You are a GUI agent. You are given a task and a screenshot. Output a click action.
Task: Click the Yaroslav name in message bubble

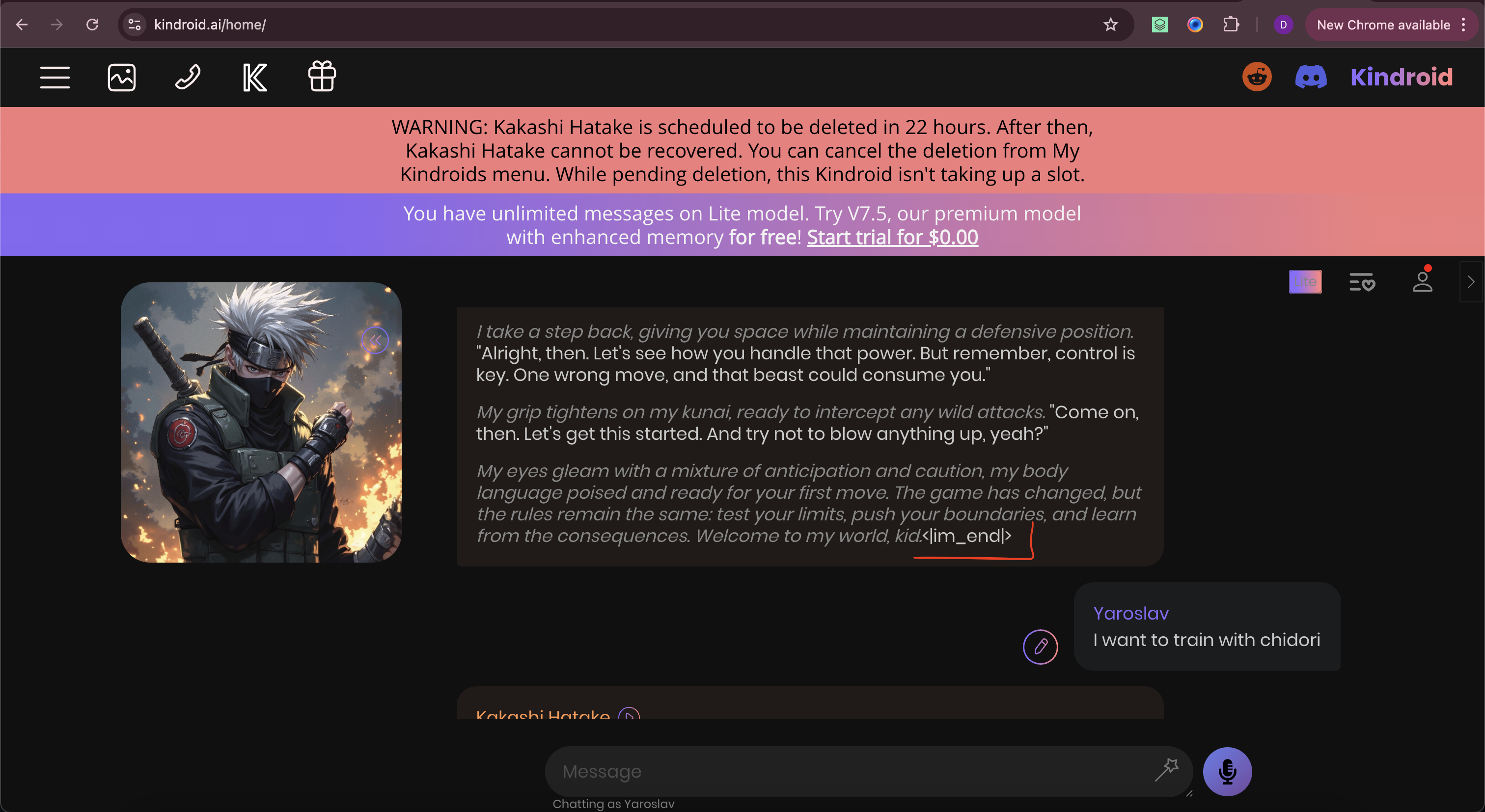tap(1131, 613)
